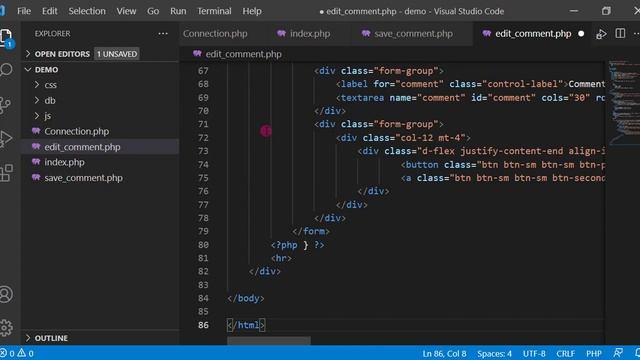Viewport: 640px width, 360px height.
Task: Expand the db folder
Action: point(50,100)
